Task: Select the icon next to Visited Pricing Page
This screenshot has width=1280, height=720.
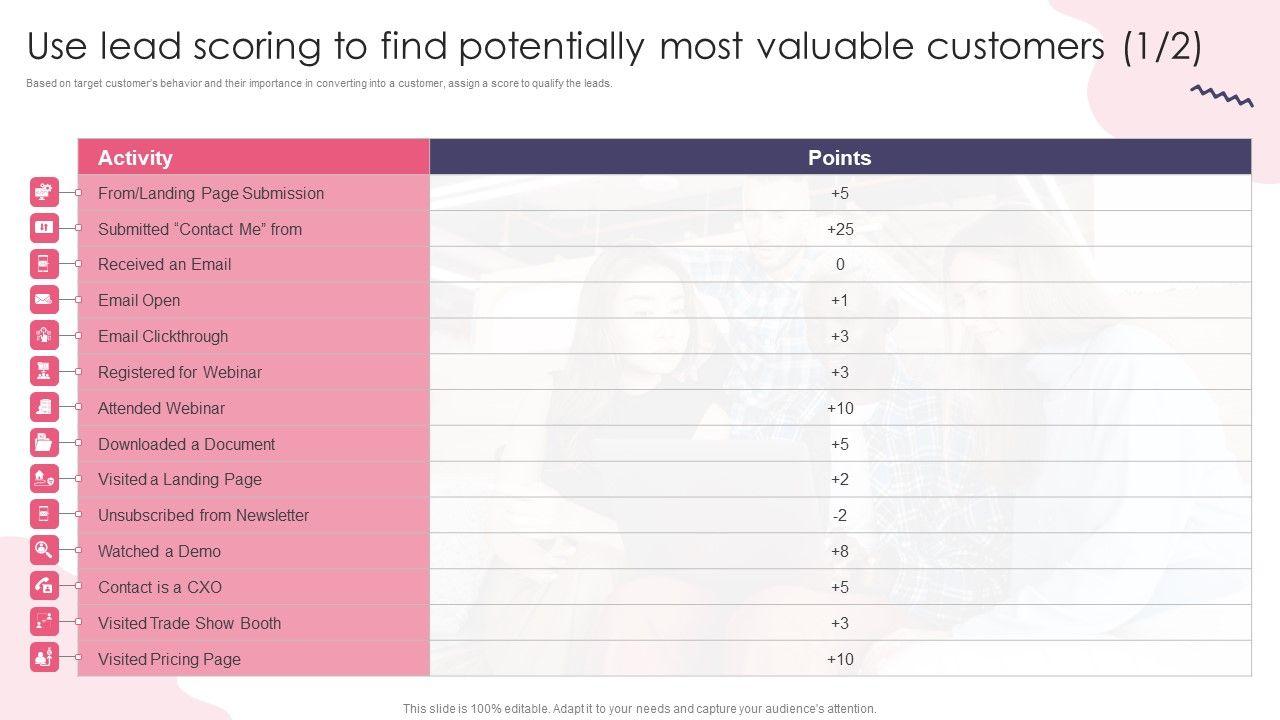Action: (x=44, y=657)
